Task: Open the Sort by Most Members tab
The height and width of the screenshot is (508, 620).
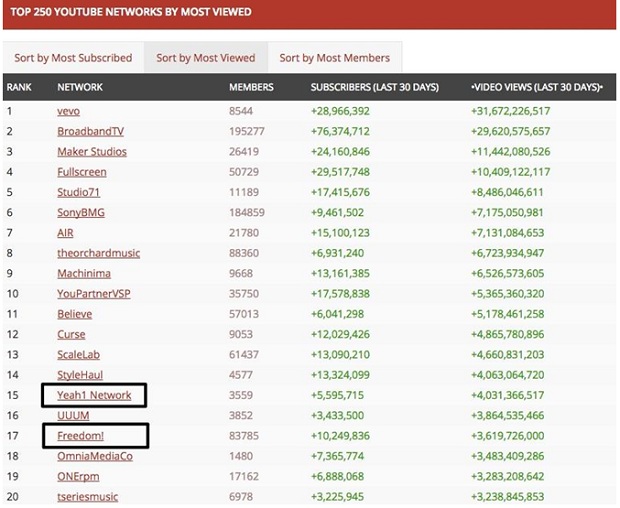Action: point(335,58)
